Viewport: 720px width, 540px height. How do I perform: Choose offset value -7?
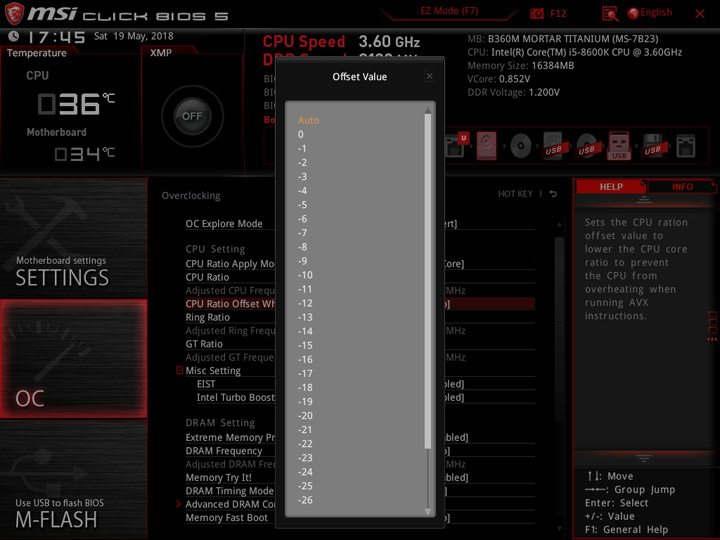tap(302, 233)
